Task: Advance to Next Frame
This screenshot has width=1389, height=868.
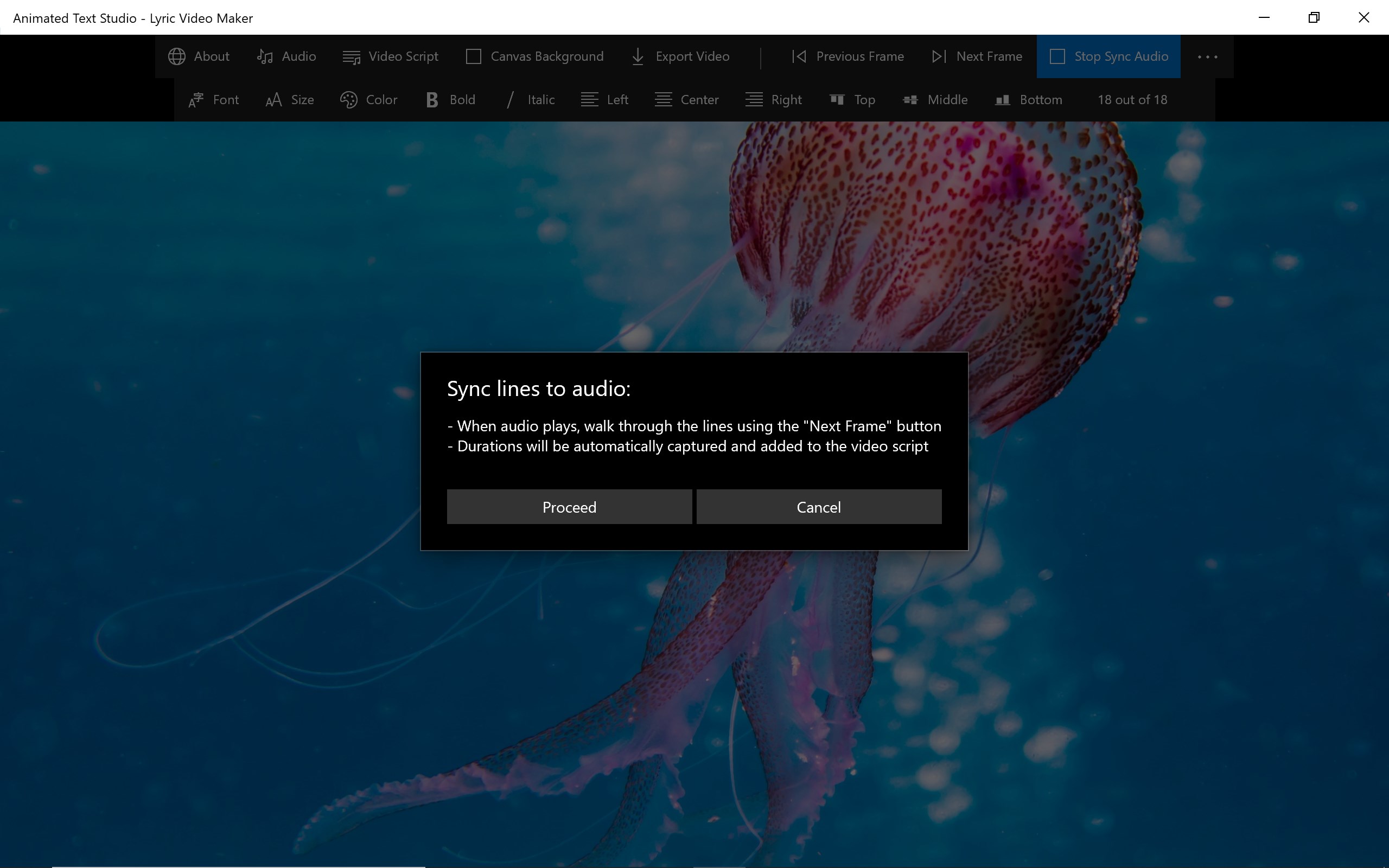Action: pos(977,56)
